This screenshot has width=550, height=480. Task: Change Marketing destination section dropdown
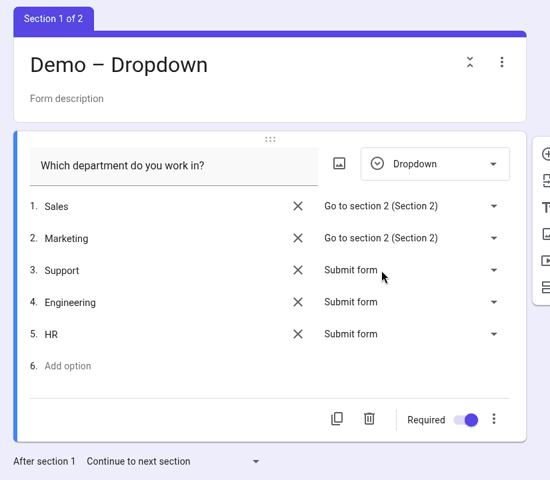(x=411, y=238)
